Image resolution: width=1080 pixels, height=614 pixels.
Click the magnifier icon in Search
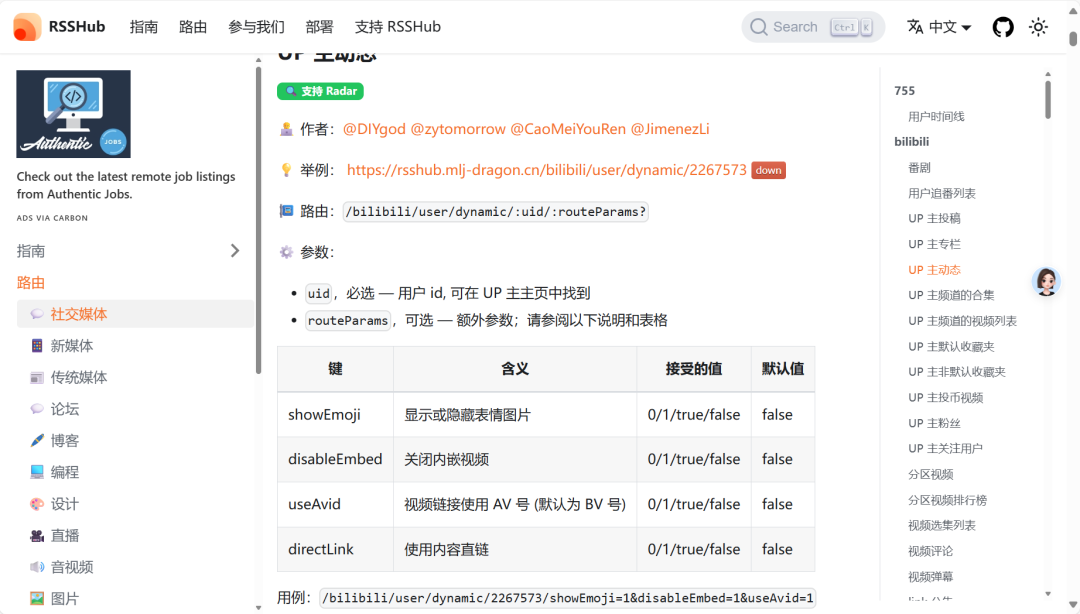(x=758, y=27)
